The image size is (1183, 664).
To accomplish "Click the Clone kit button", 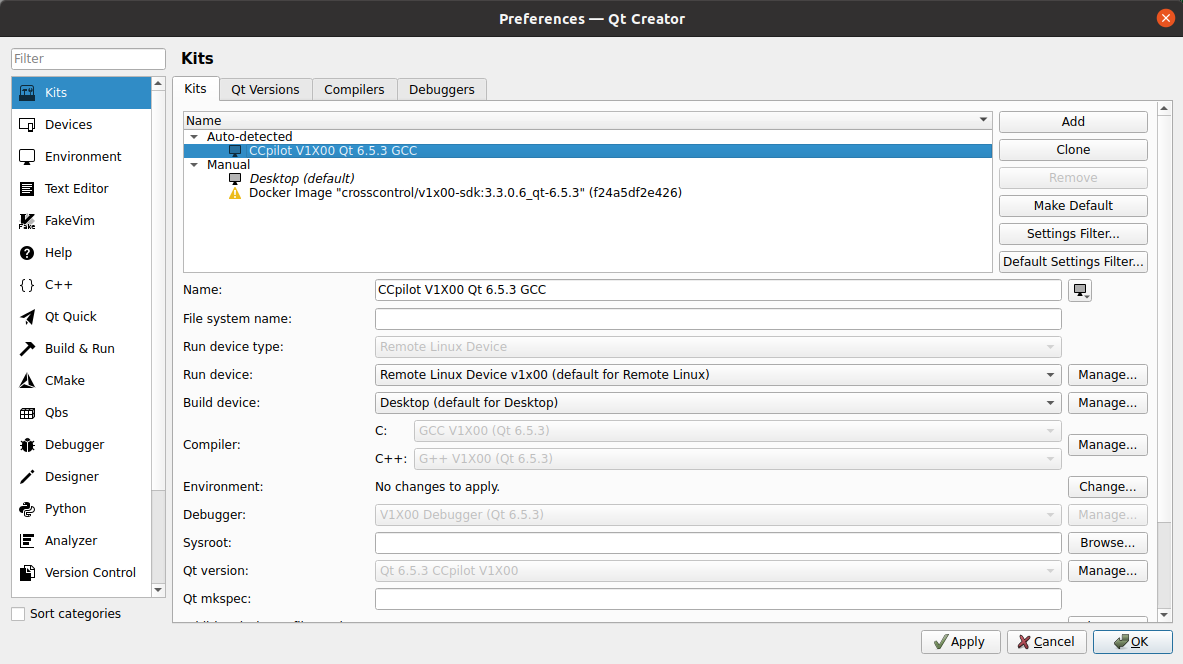I will point(1072,150).
